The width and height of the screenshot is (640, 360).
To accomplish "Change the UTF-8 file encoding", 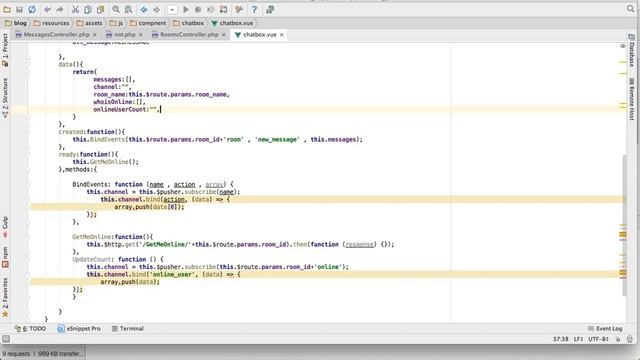I will pyautogui.click(x=598, y=339).
